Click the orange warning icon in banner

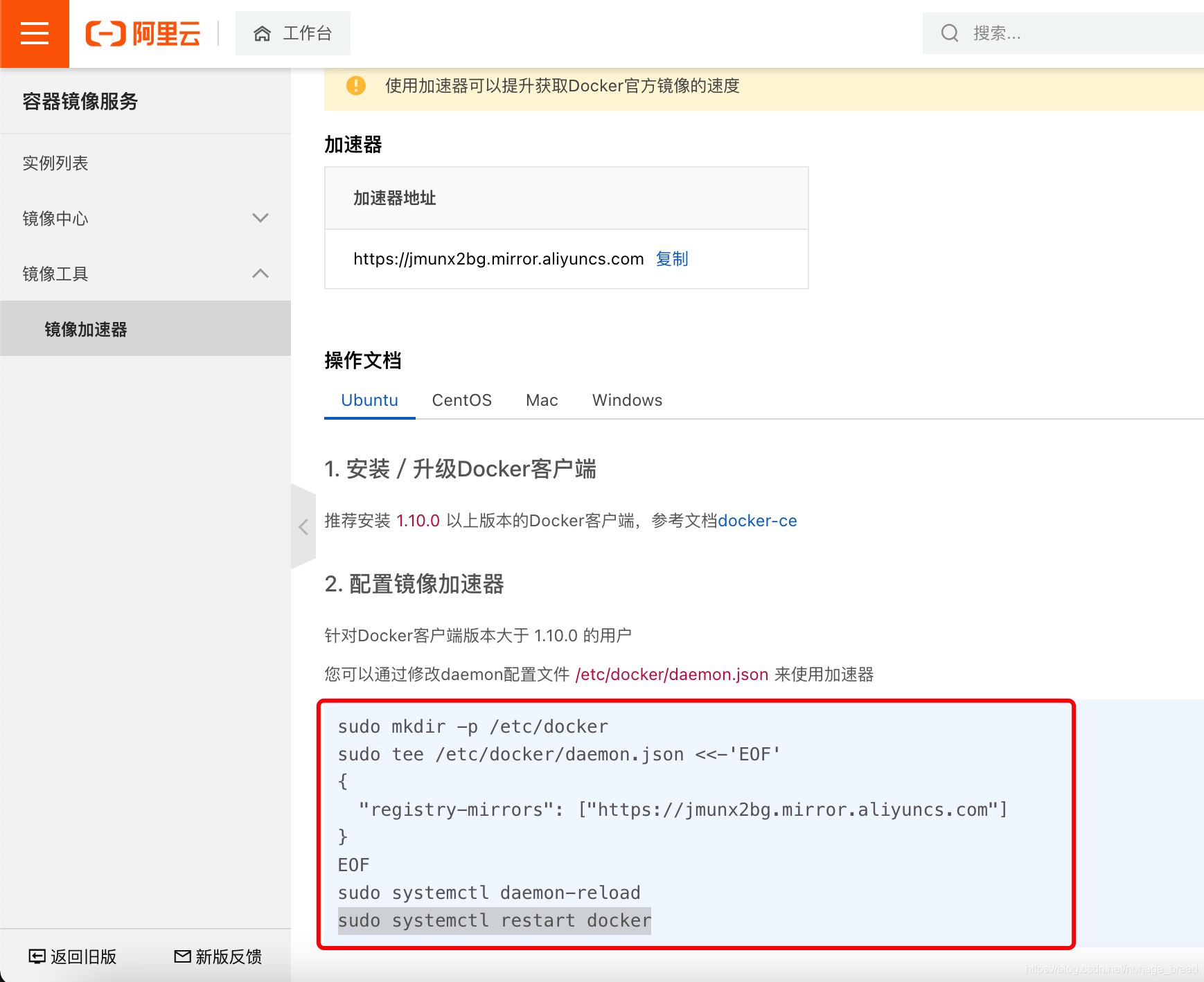point(356,86)
